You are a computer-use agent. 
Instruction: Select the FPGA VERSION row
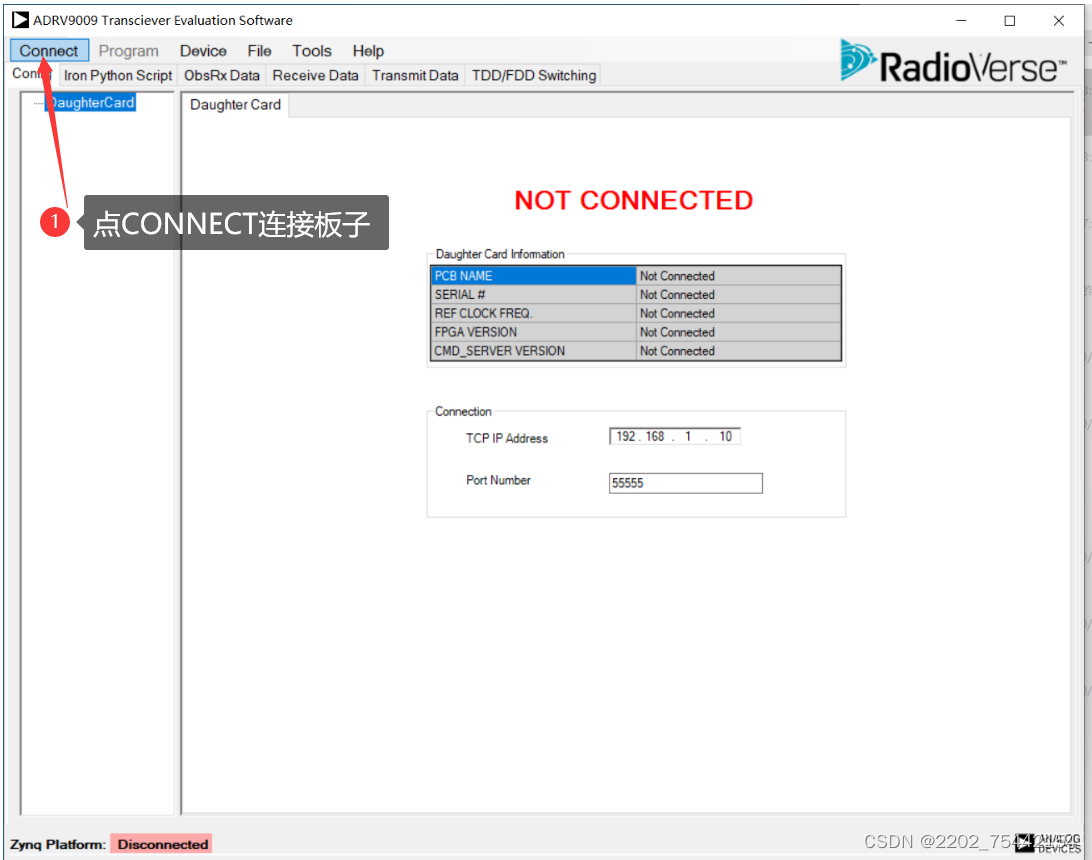coord(635,332)
